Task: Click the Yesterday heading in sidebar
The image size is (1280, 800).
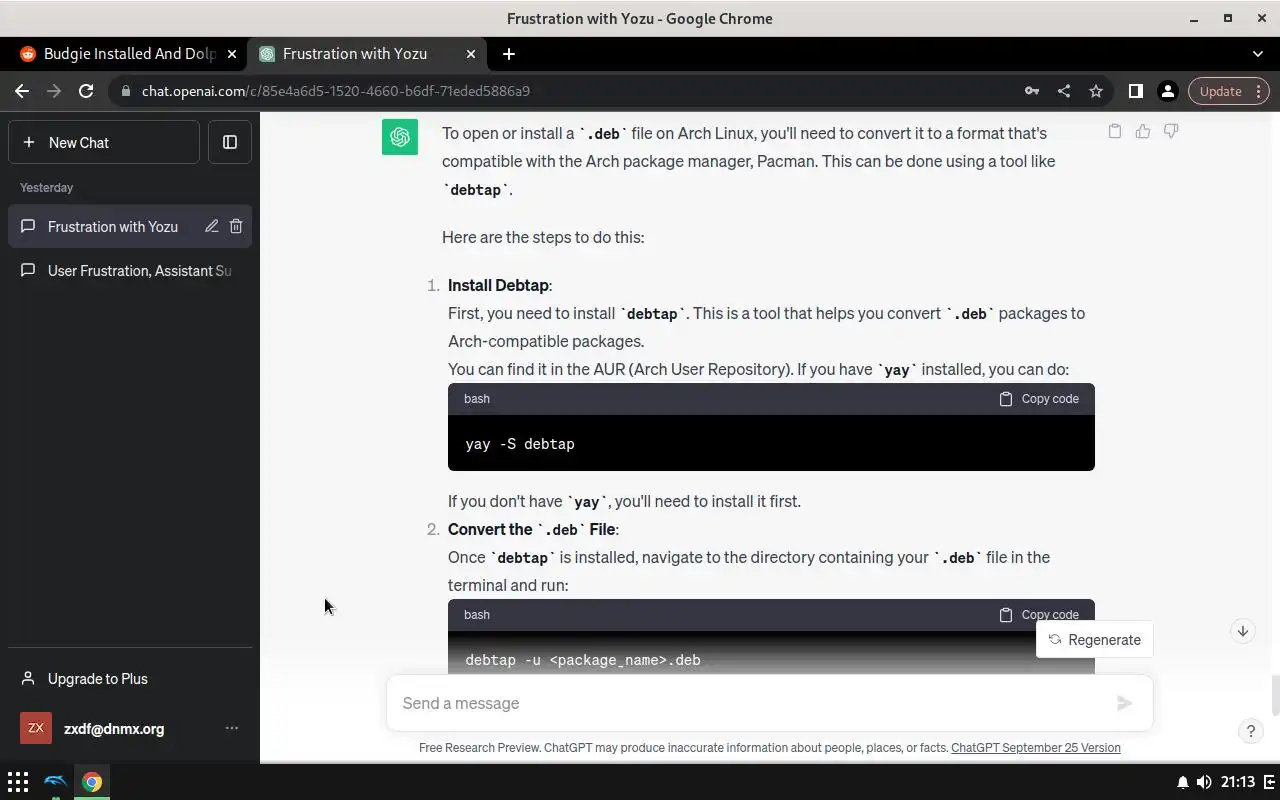Action: tap(46, 188)
